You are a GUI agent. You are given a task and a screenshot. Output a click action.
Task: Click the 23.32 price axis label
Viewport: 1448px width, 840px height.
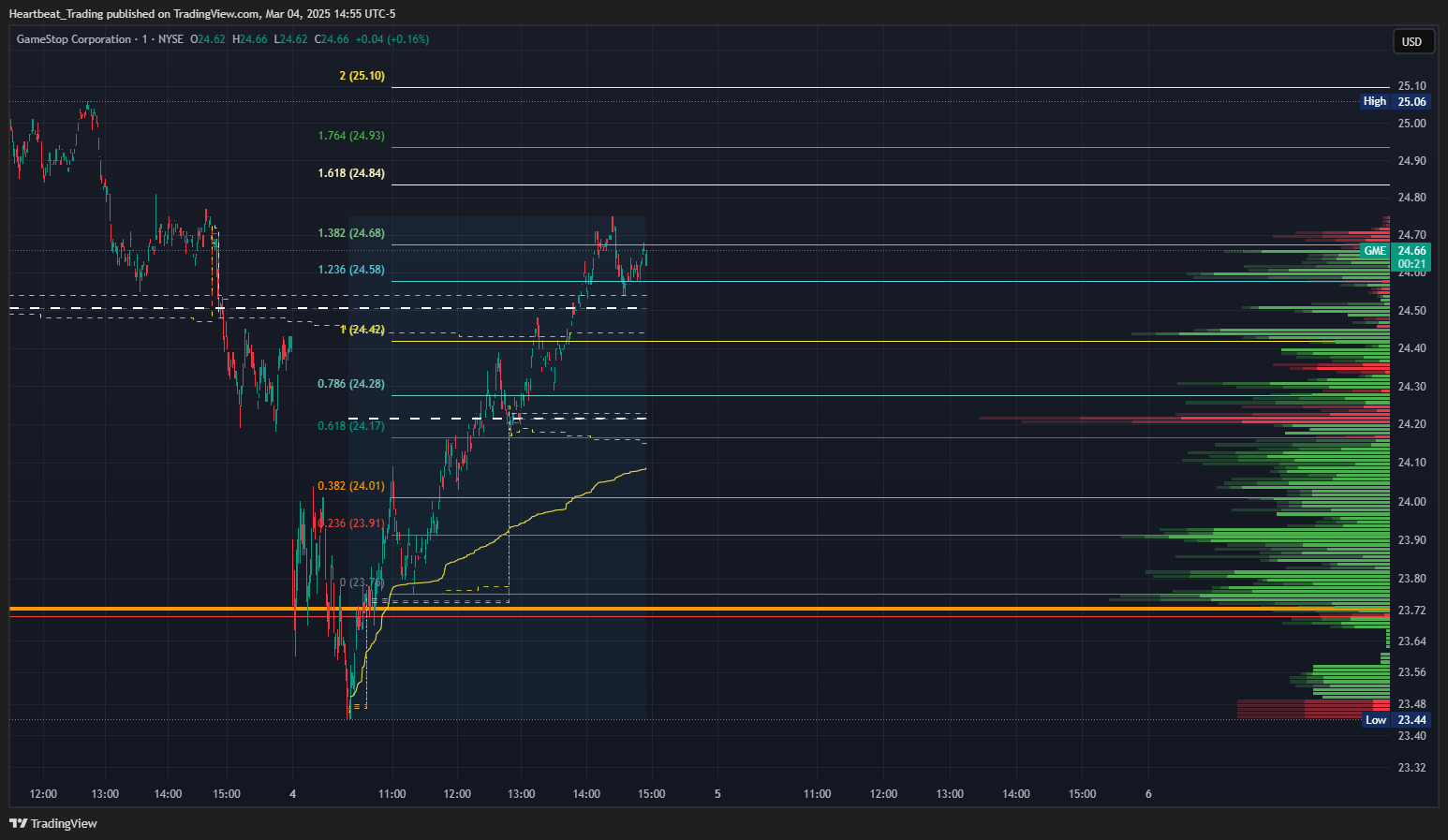1411,768
